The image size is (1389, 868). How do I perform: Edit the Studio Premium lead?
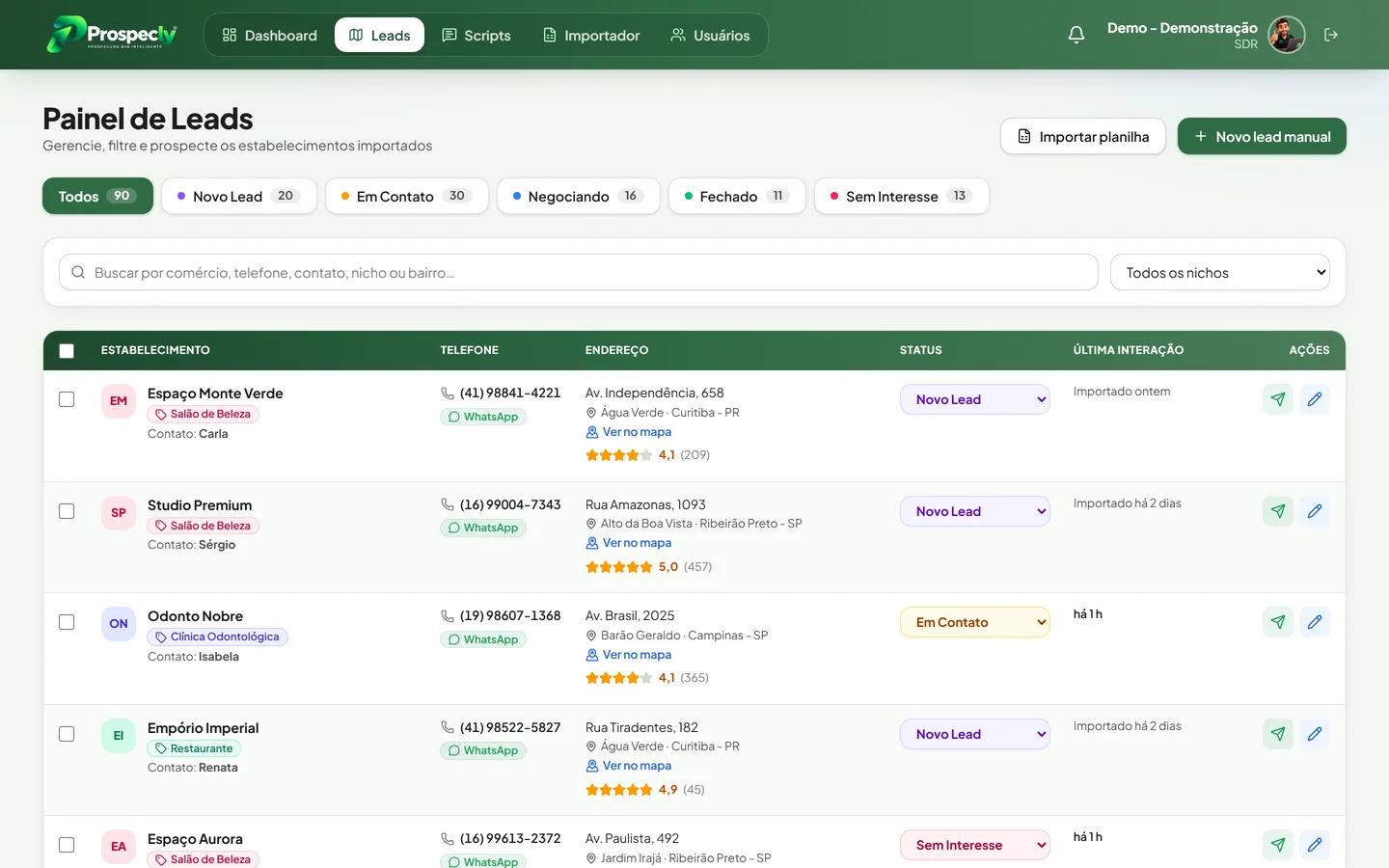click(x=1315, y=511)
